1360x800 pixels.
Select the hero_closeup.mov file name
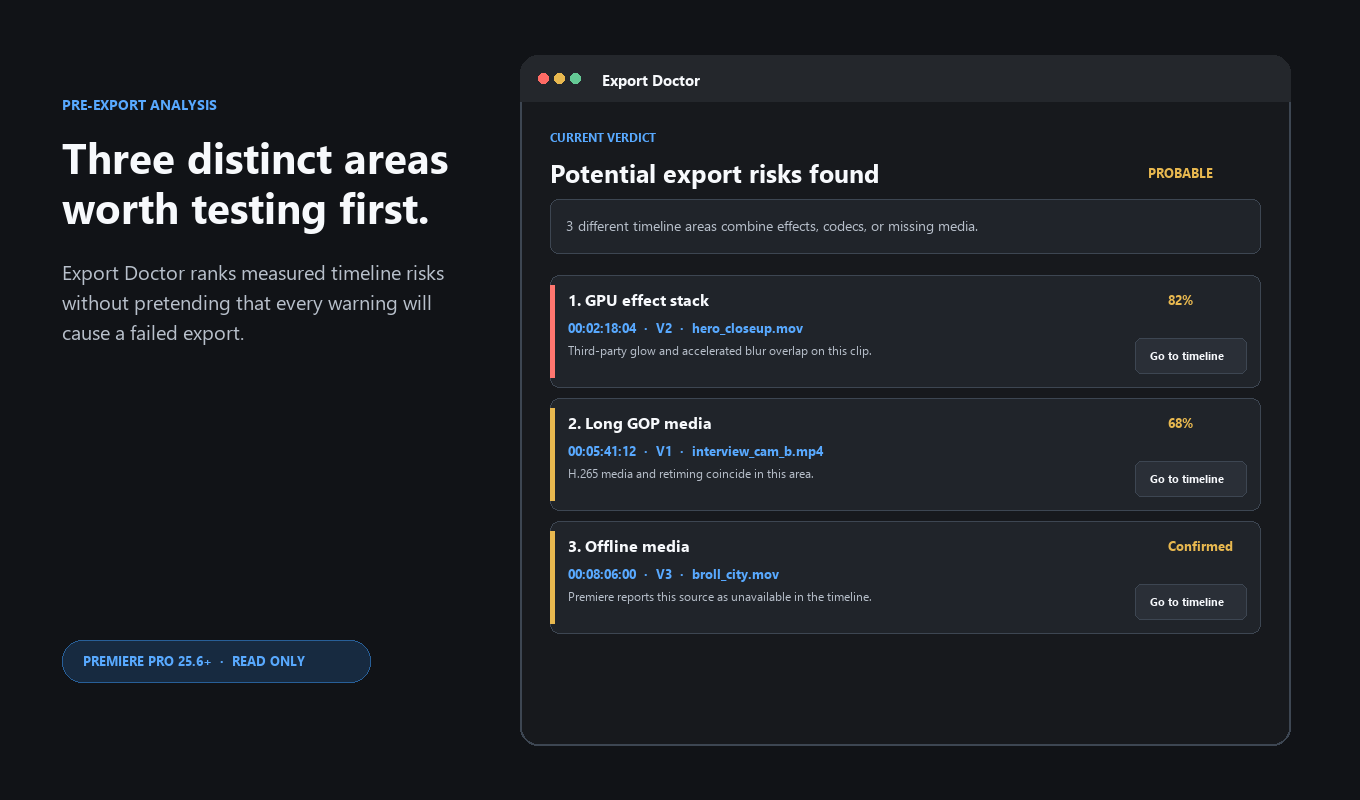pos(747,328)
